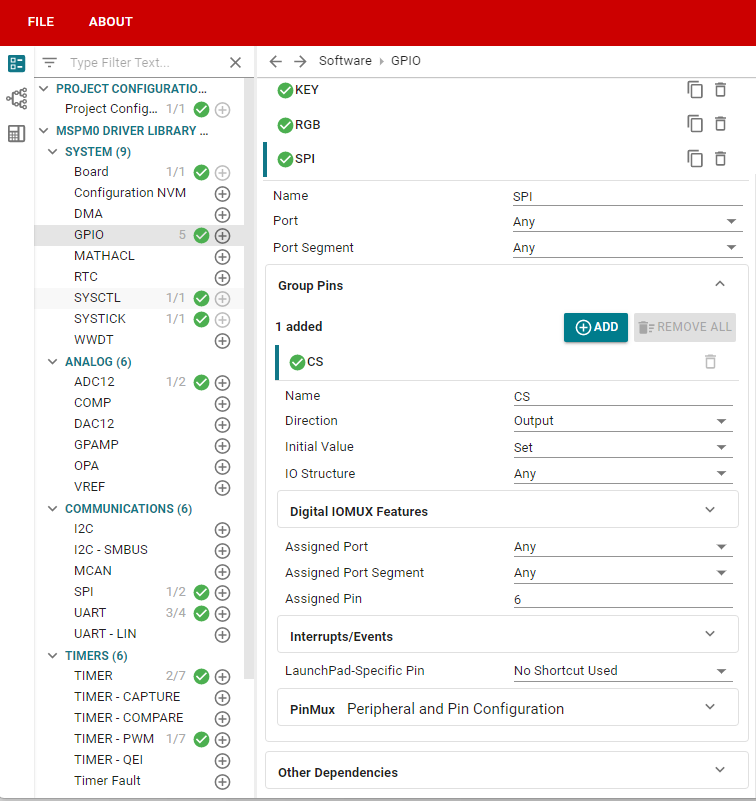
Task: Add a WWDT instance
Action: click(x=222, y=341)
